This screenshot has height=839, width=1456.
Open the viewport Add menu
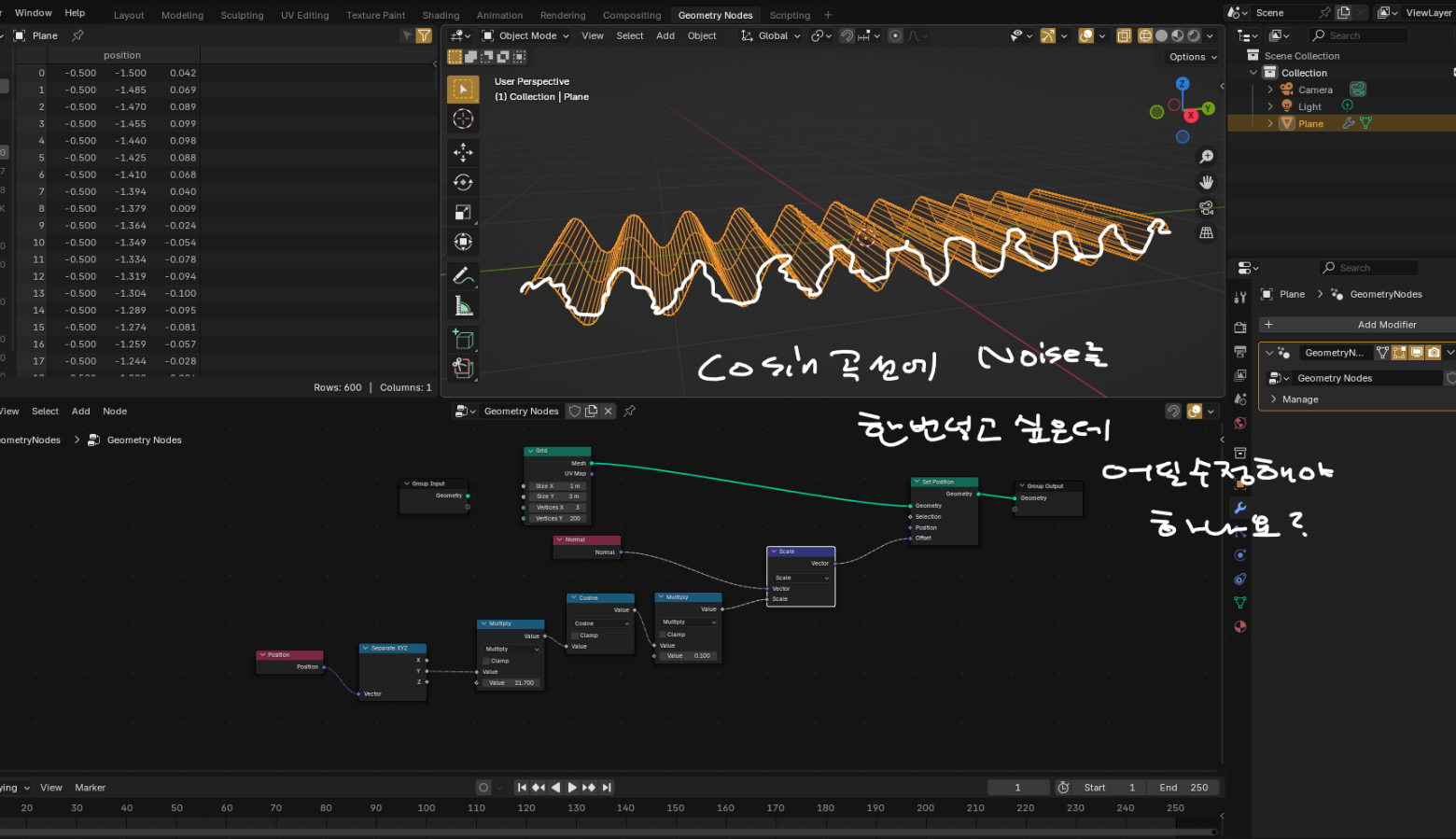click(665, 35)
